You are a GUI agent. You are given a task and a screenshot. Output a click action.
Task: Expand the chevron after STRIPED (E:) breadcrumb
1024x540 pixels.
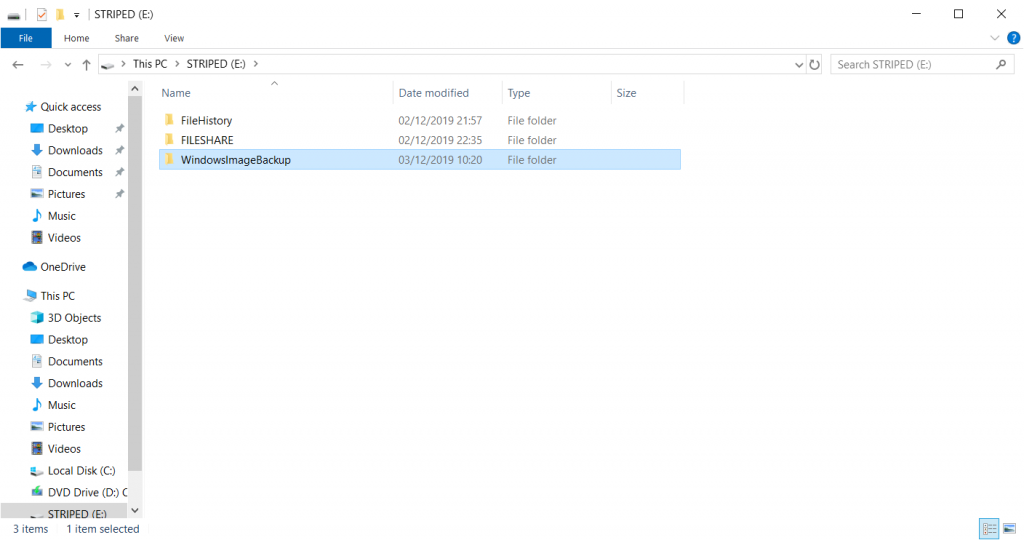[x=256, y=64]
